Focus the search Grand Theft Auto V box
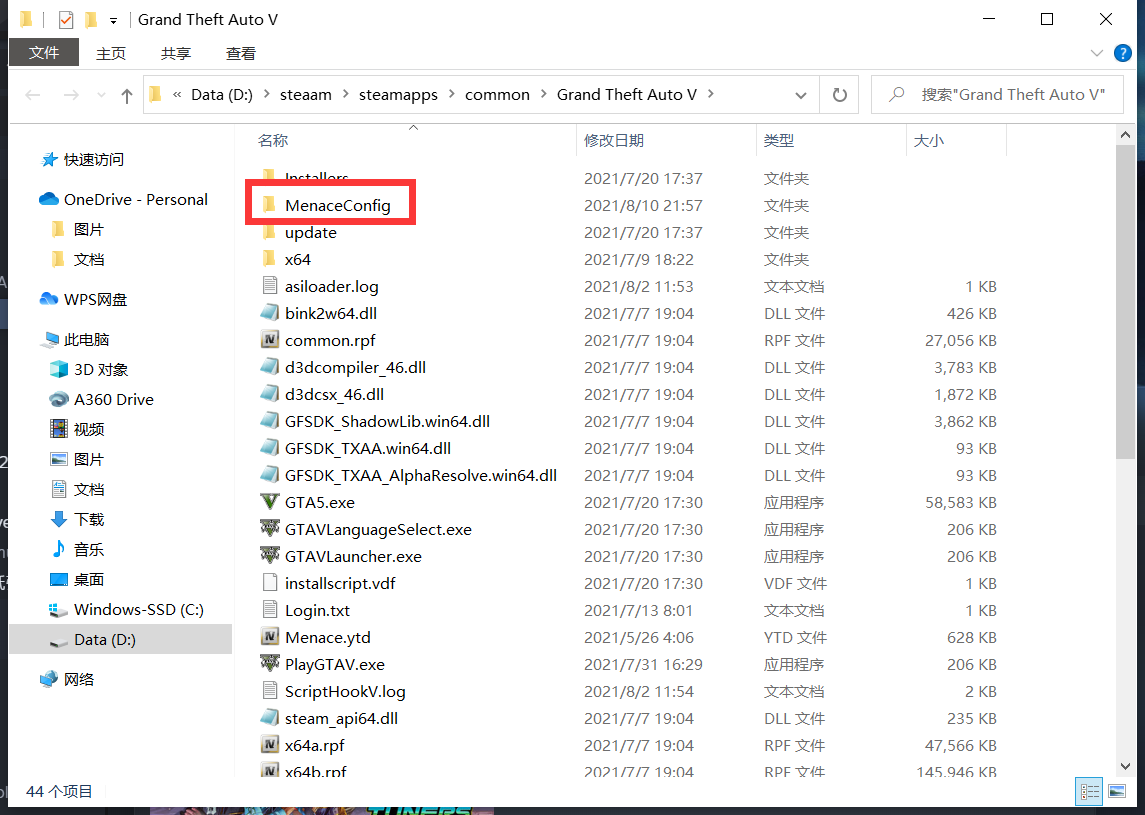The height and width of the screenshot is (815, 1145). [997, 95]
